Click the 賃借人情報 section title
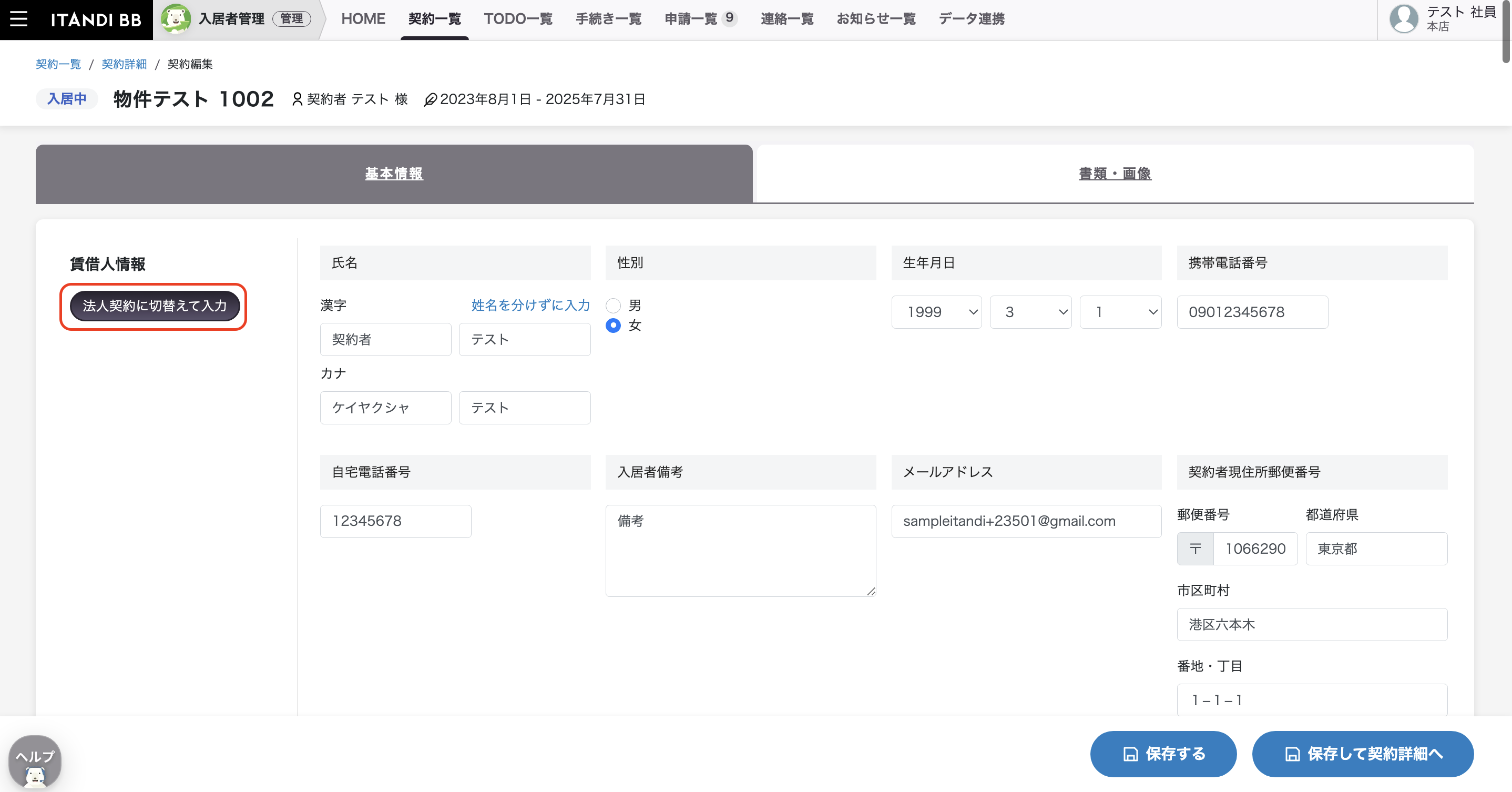Screen dimensions: 1512x792 pyautogui.click(x=107, y=264)
